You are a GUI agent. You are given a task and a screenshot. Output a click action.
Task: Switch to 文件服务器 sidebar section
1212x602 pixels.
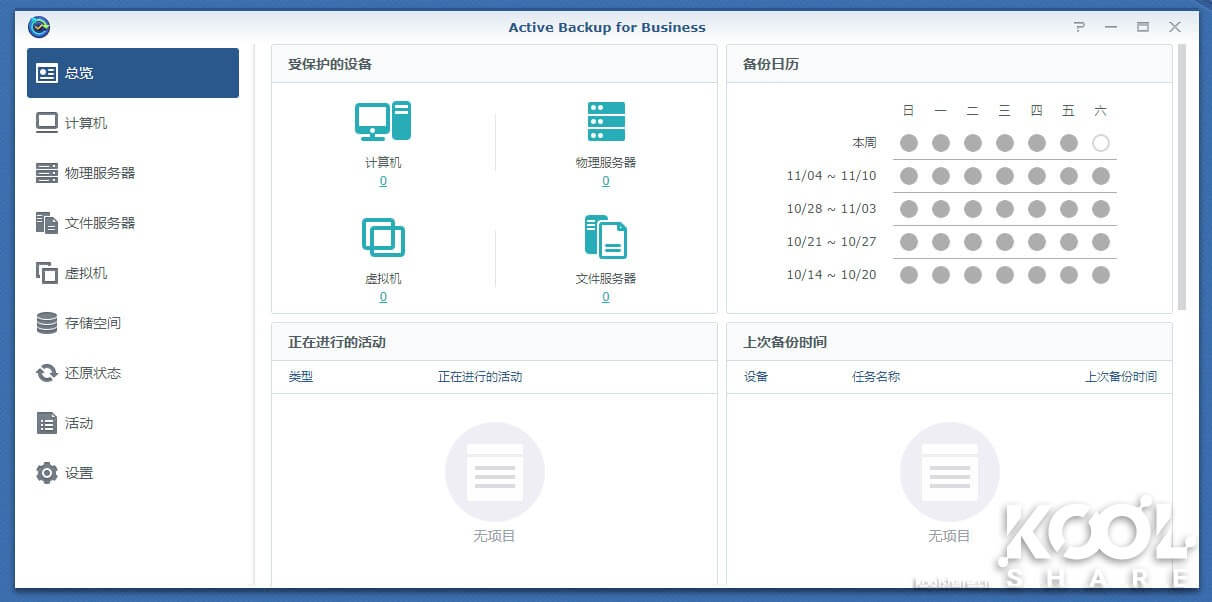click(99, 223)
